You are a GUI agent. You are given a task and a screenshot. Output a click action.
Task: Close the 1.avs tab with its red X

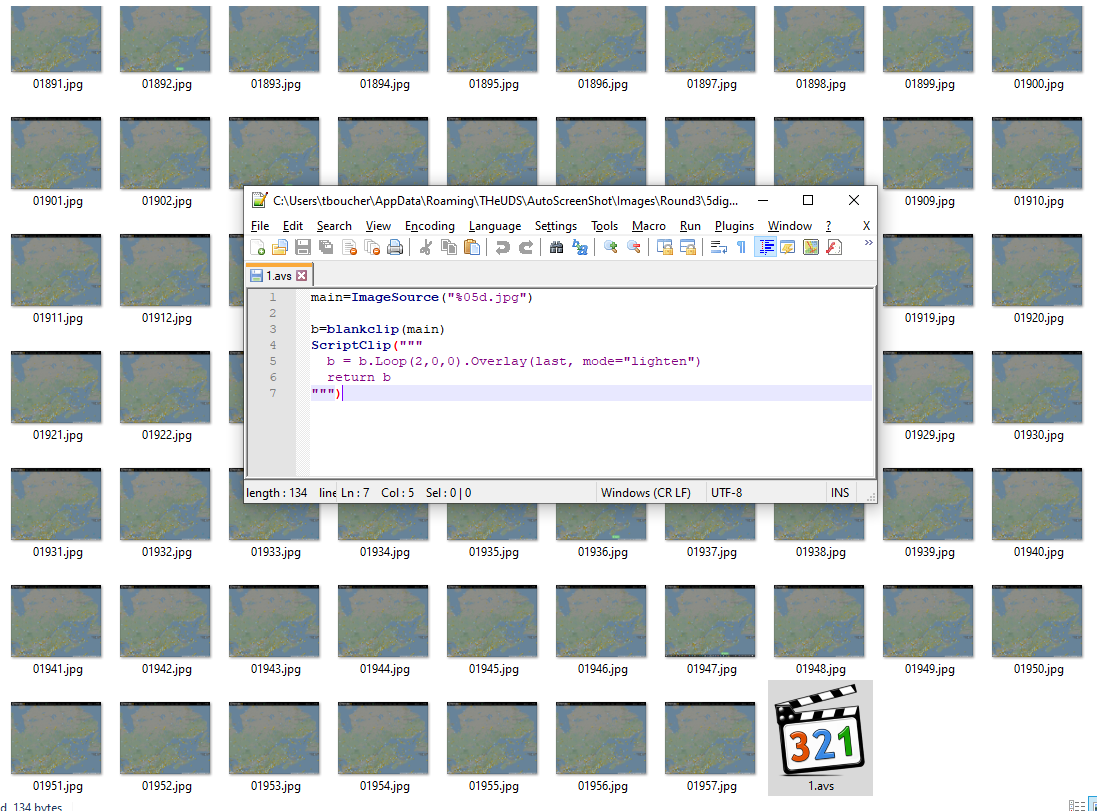(x=302, y=276)
